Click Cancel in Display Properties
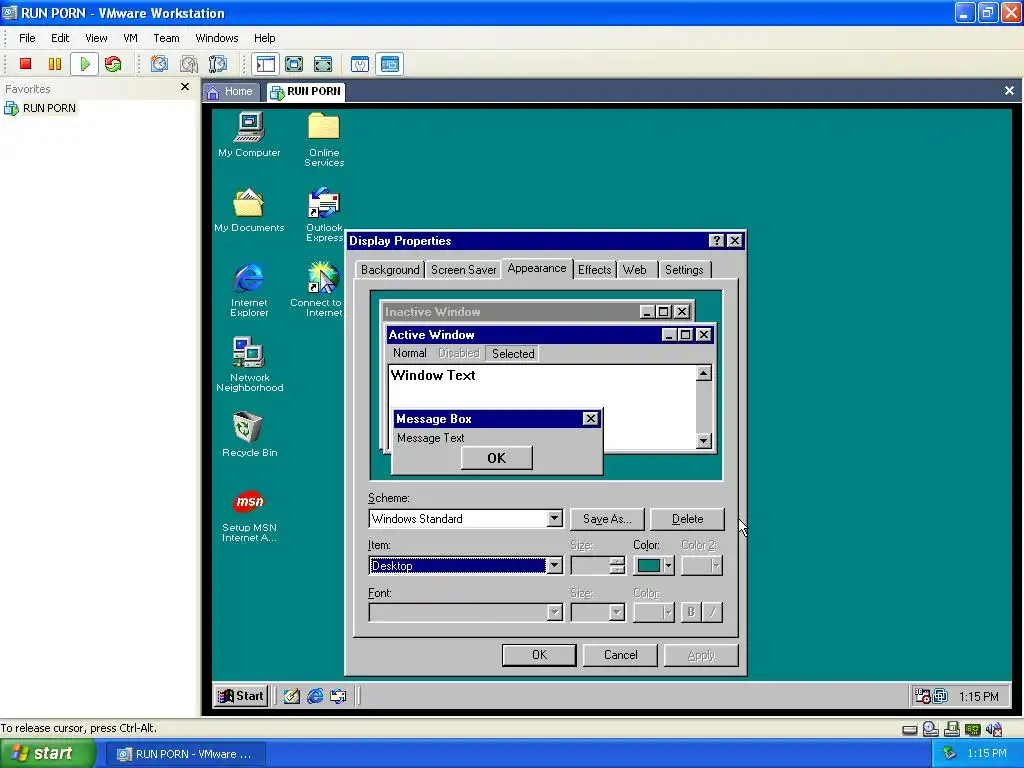 620,655
